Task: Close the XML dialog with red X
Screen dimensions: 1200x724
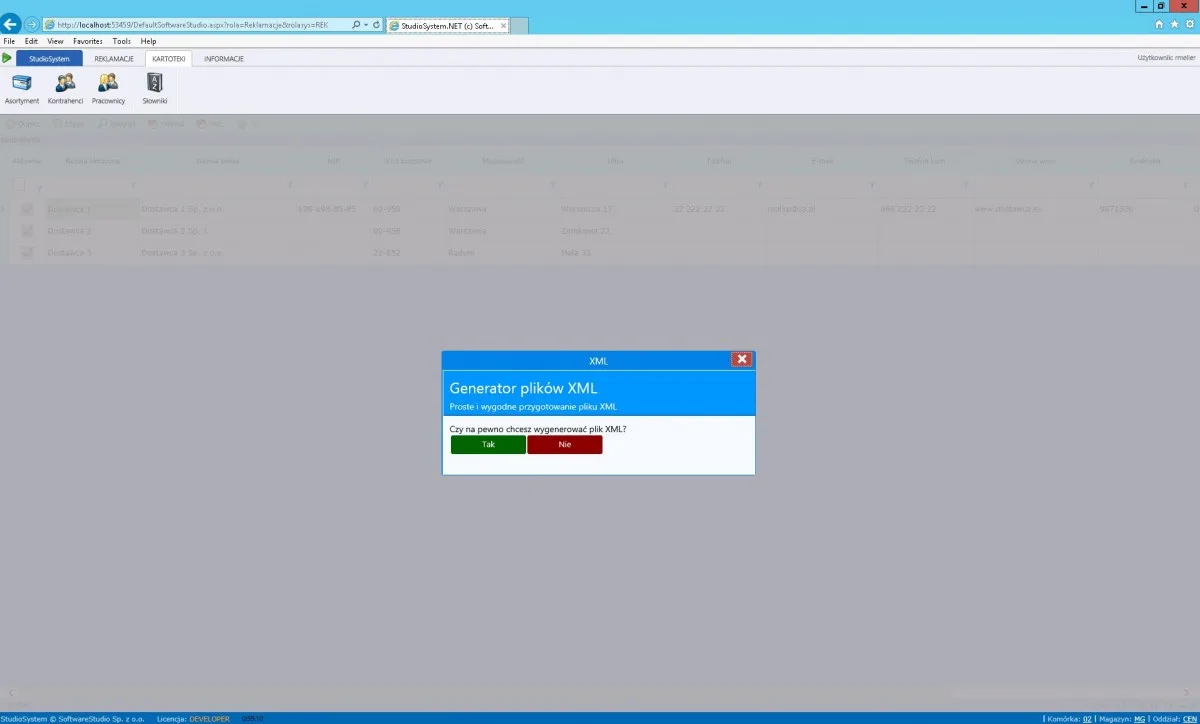Action: point(741,359)
